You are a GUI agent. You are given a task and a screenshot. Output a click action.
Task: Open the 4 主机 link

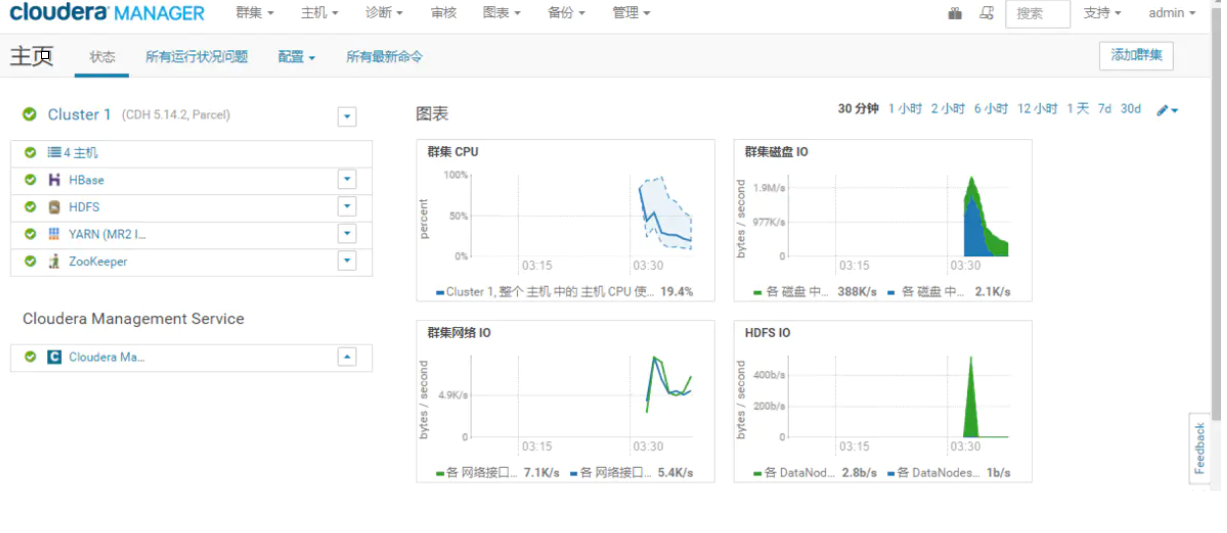[81, 153]
